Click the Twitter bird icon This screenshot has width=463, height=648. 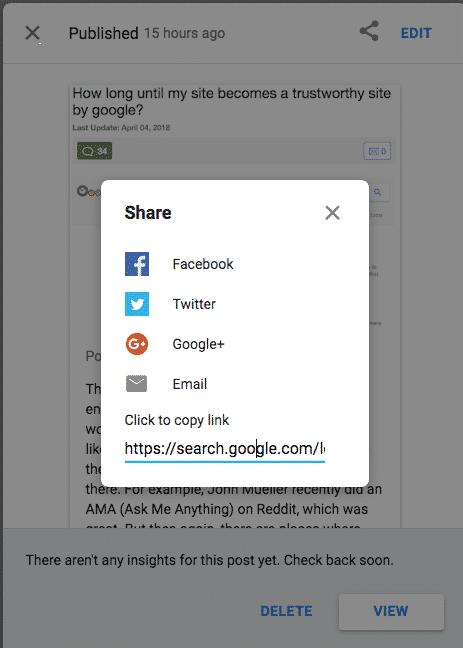[137, 304]
